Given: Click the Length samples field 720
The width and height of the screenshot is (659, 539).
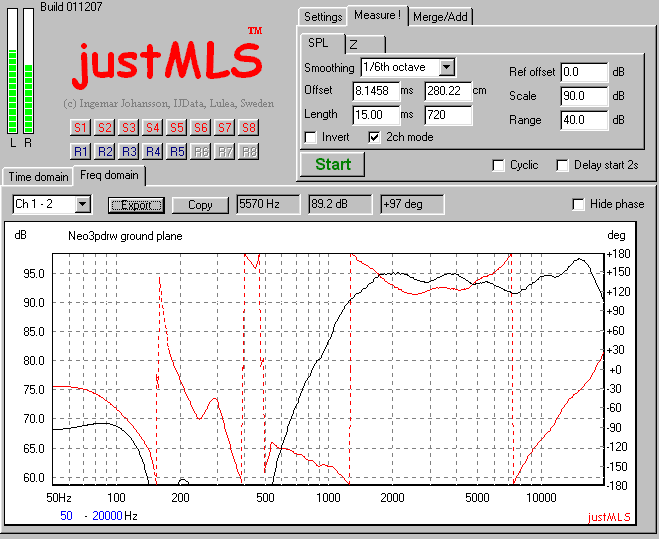Looking at the screenshot, I should [448, 115].
